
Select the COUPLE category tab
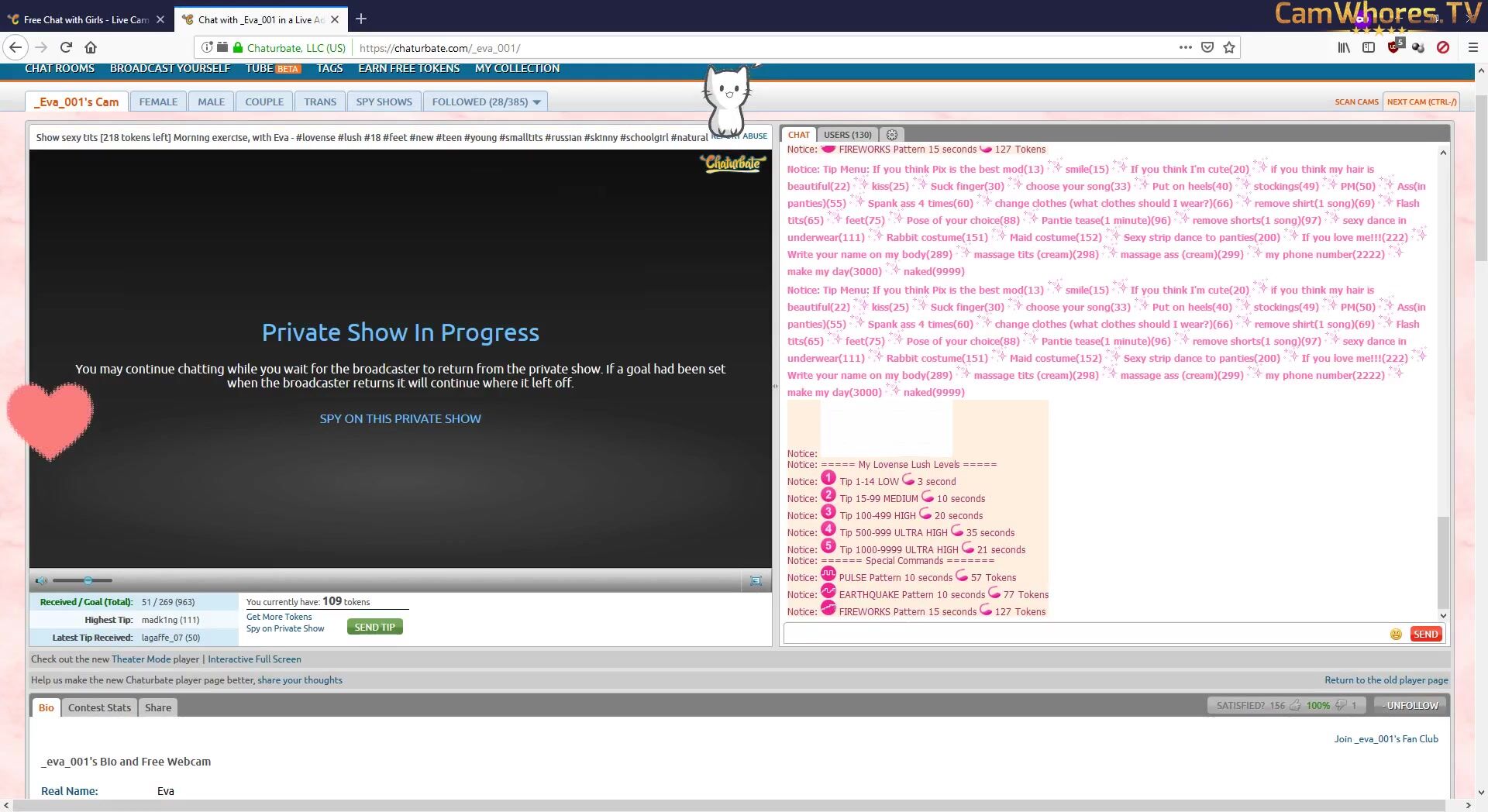pyautogui.click(x=264, y=101)
